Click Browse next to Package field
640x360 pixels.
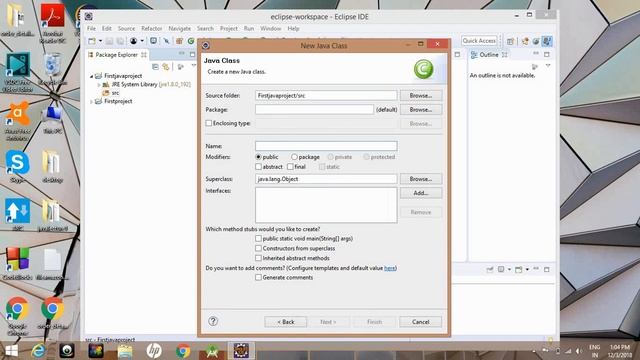coord(421,110)
